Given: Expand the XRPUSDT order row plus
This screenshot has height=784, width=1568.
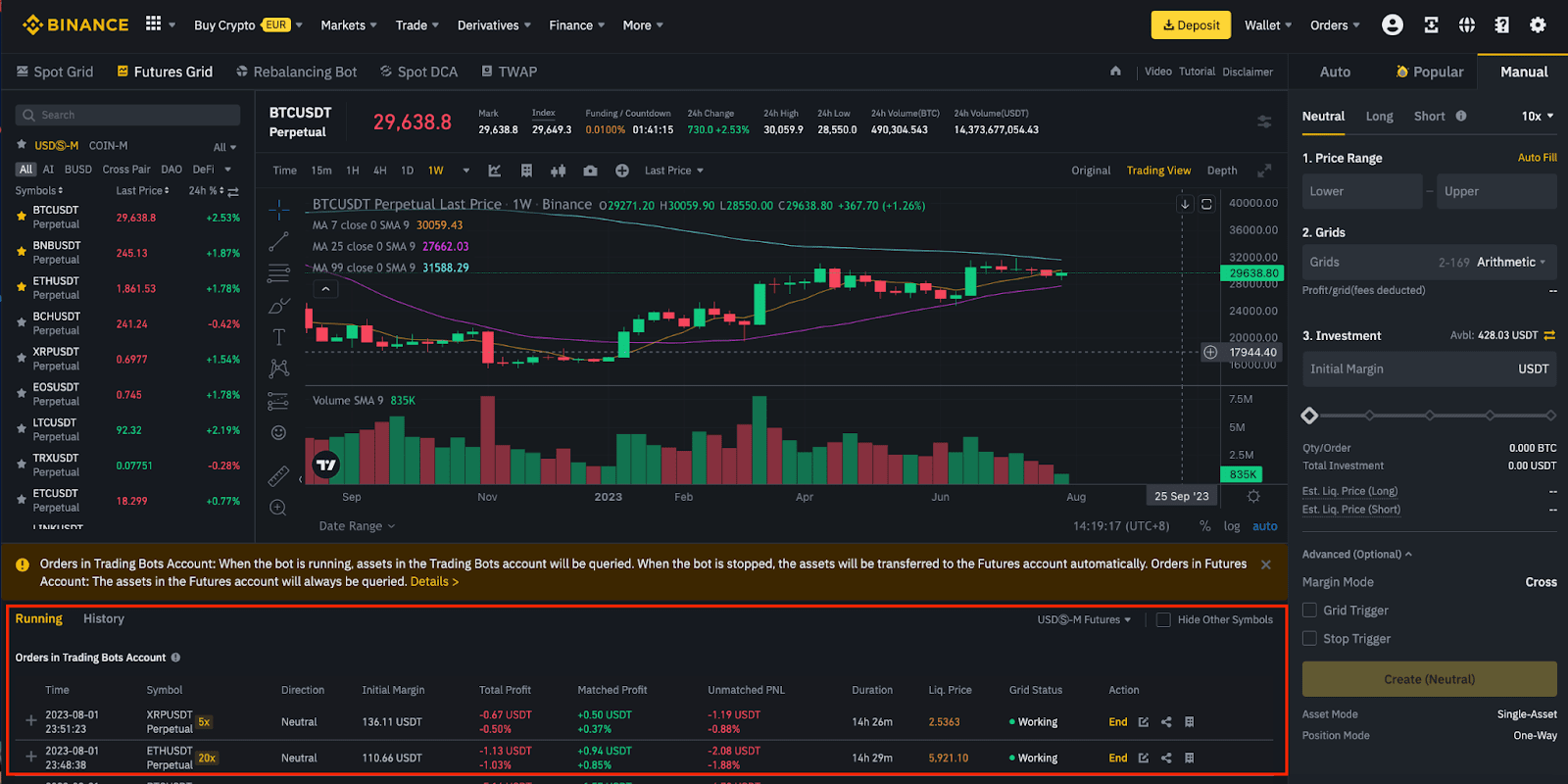Looking at the screenshot, I should (30, 721).
